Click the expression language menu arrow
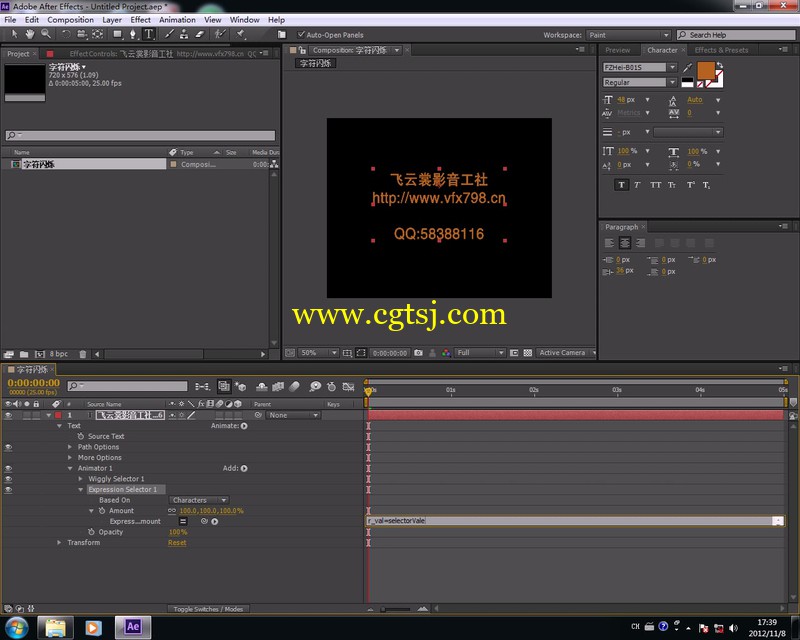The width and height of the screenshot is (800, 640). click(x=215, y=521)
